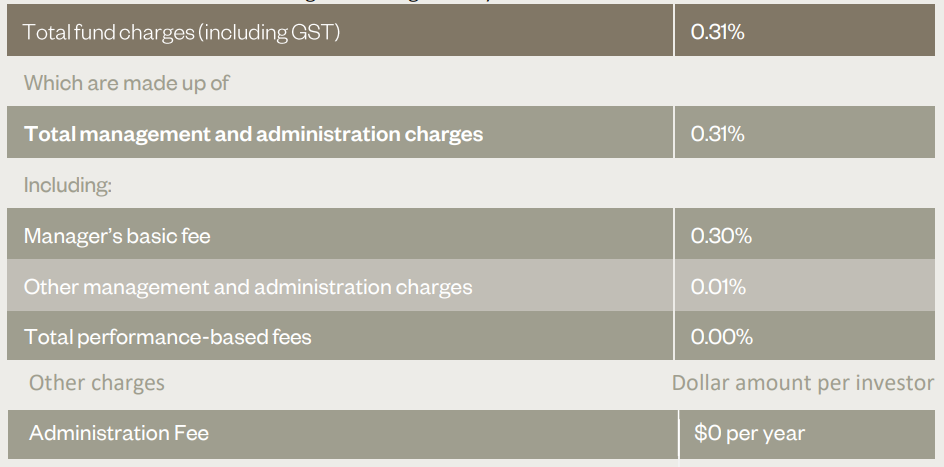
Task: Click the 0.01% value
Action: click(x=718, y=287)
